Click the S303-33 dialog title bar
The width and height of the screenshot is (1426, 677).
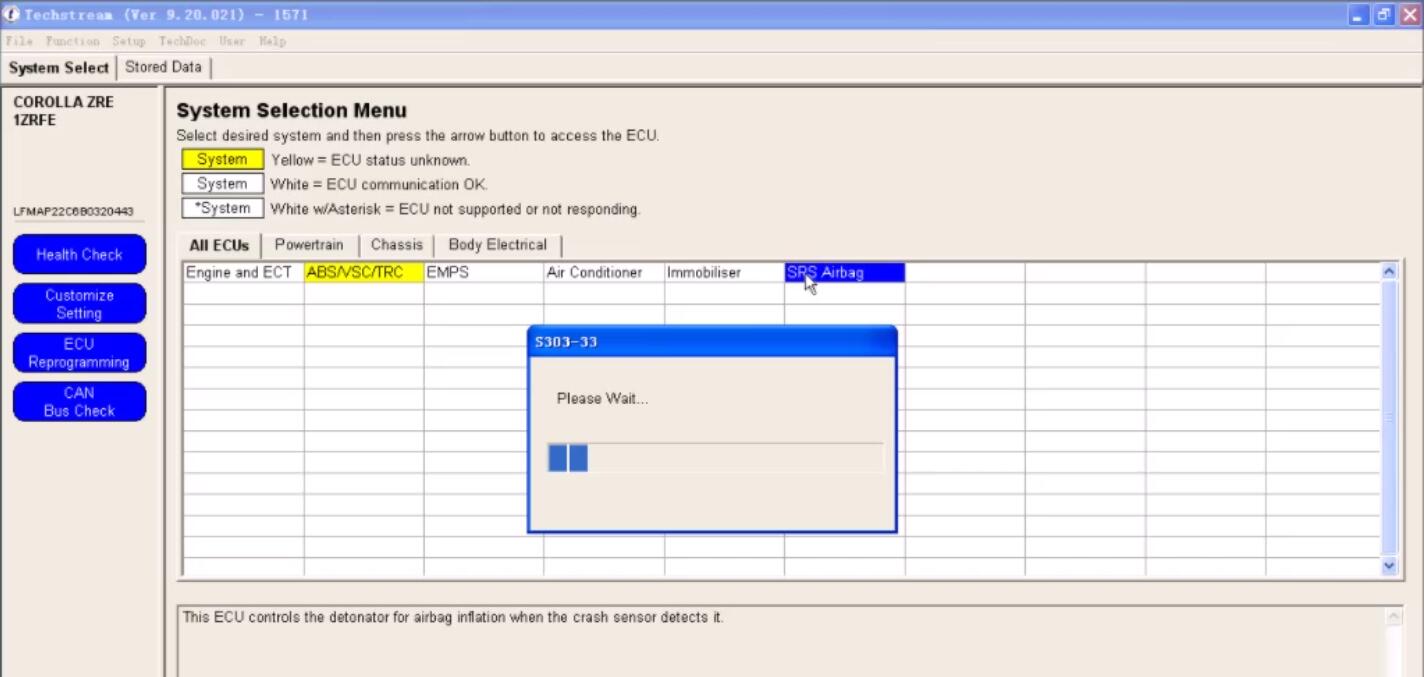coord(712,342)
